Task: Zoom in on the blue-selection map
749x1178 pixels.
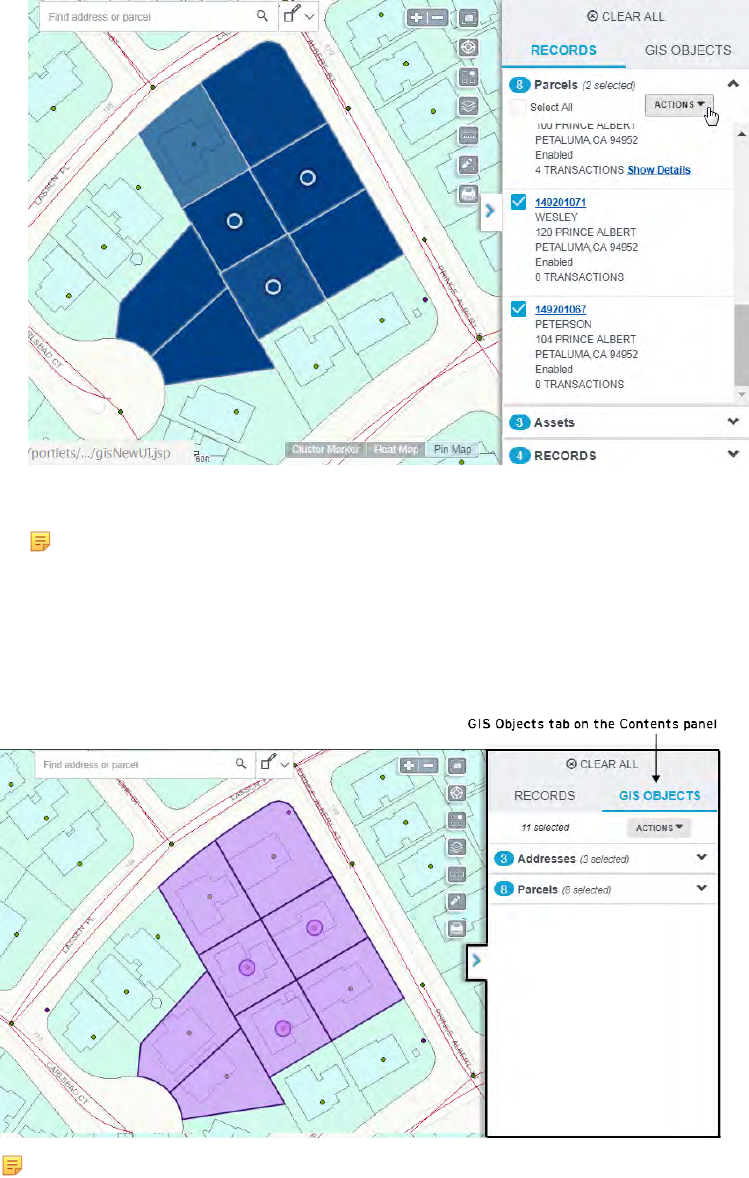Action: pyautogui.click(x=417, y=17)
